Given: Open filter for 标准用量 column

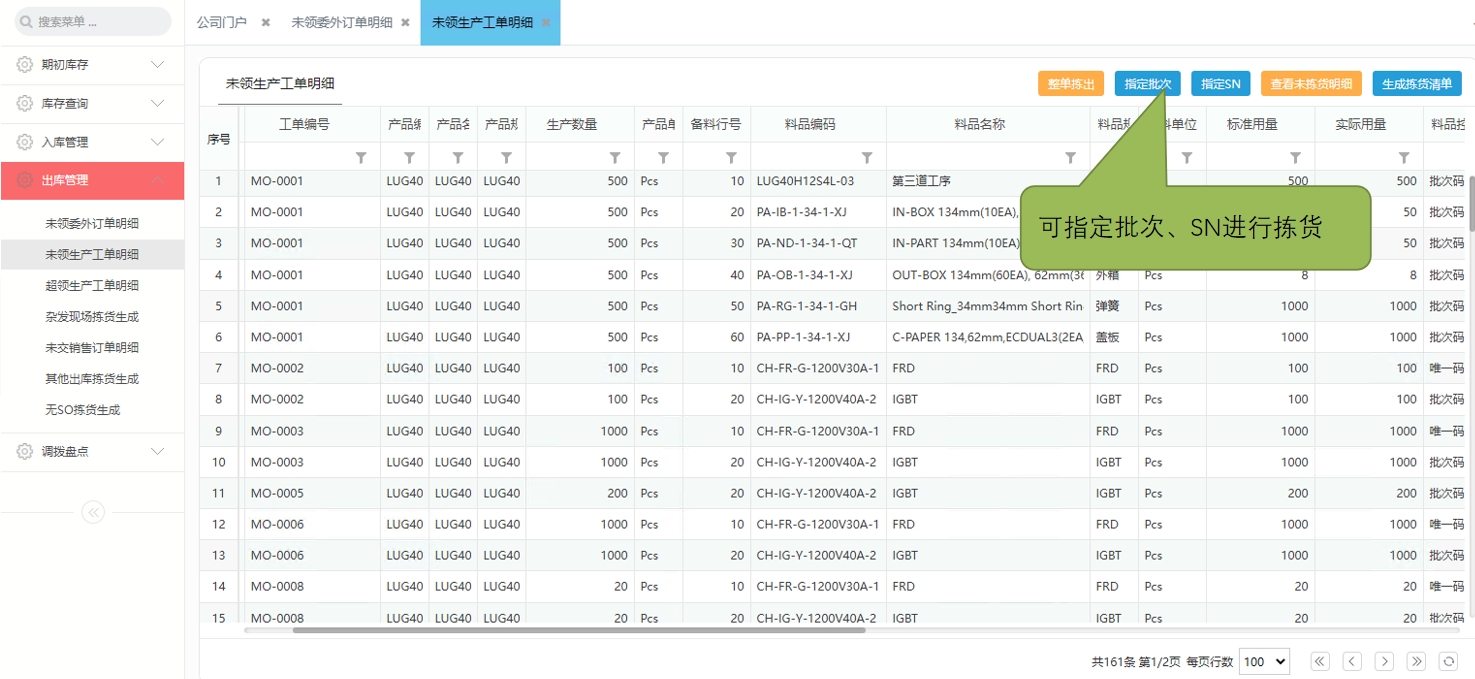Looking at the screenshot, I should coord(1295,158).
